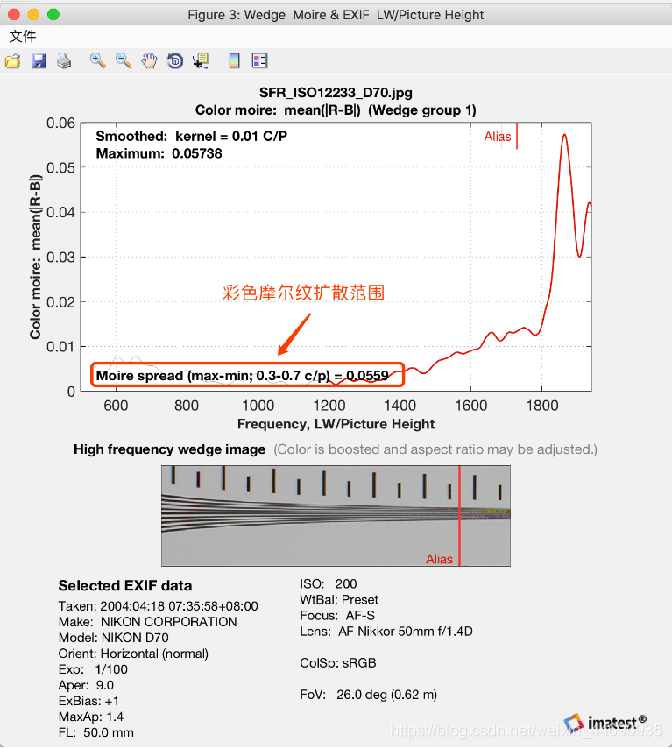Click the yellow minimize window button
672x749 pixels.
33,14
